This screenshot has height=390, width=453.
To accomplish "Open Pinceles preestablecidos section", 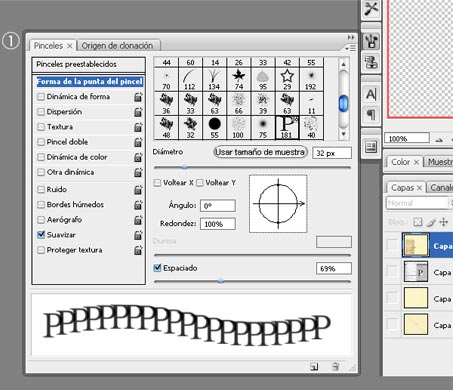I will 89,65.
